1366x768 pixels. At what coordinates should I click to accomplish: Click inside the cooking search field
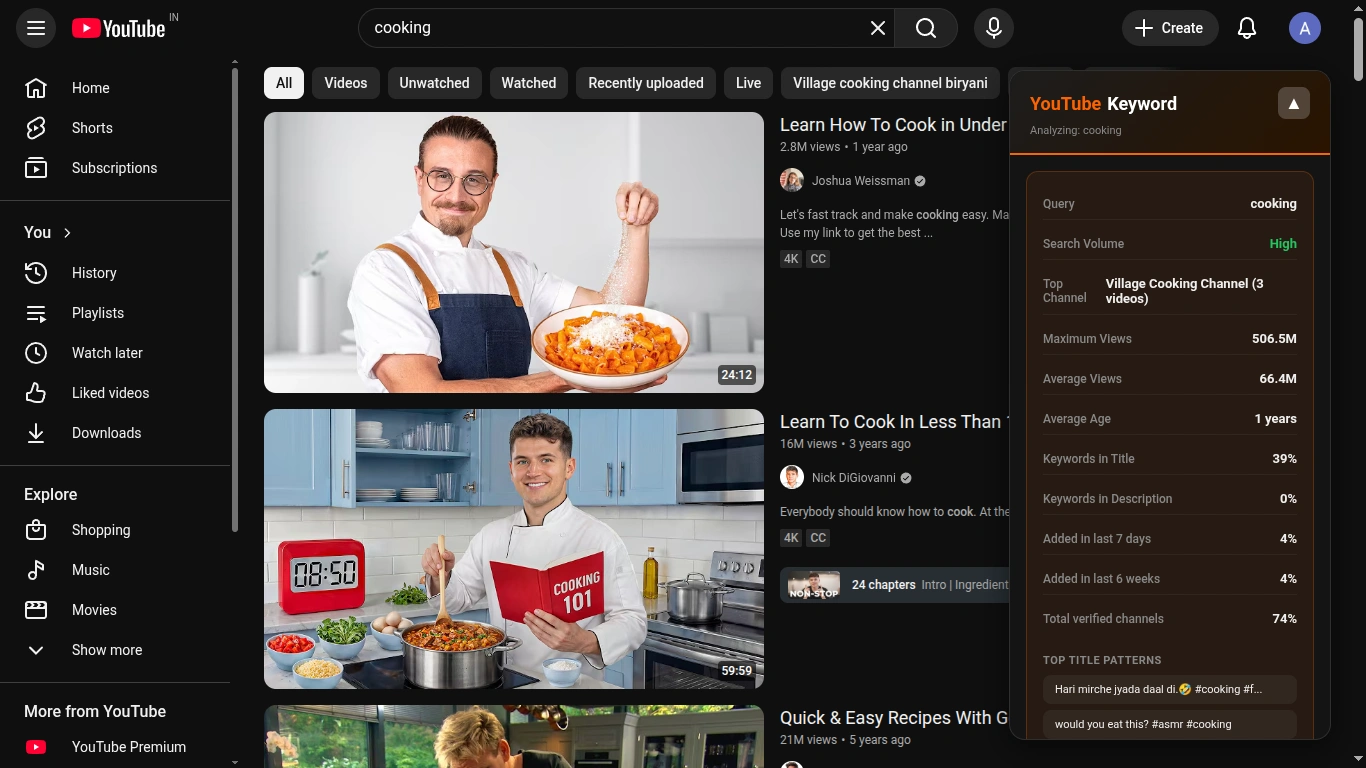610,28
